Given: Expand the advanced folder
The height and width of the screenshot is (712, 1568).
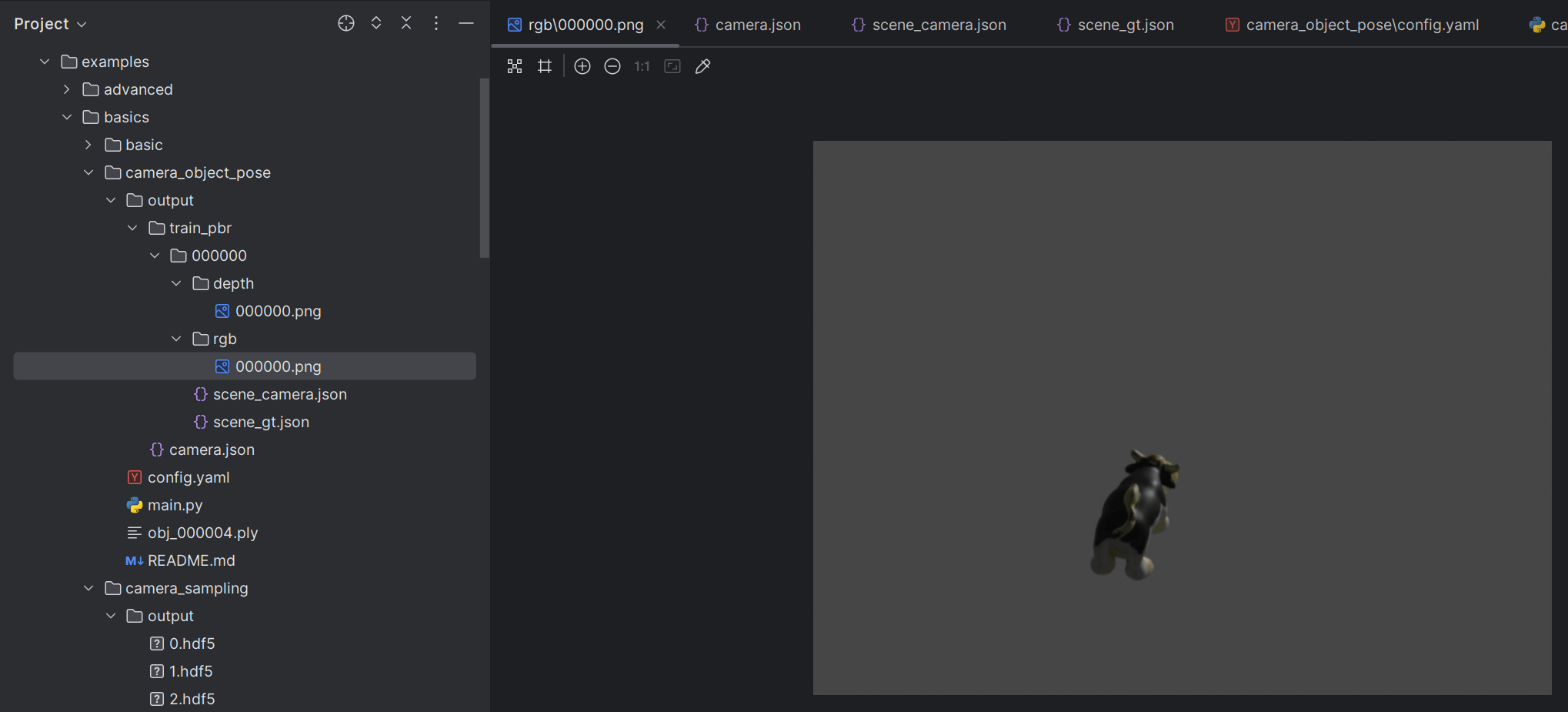Looking at the screenshot, I should click(x=67, y=90).
